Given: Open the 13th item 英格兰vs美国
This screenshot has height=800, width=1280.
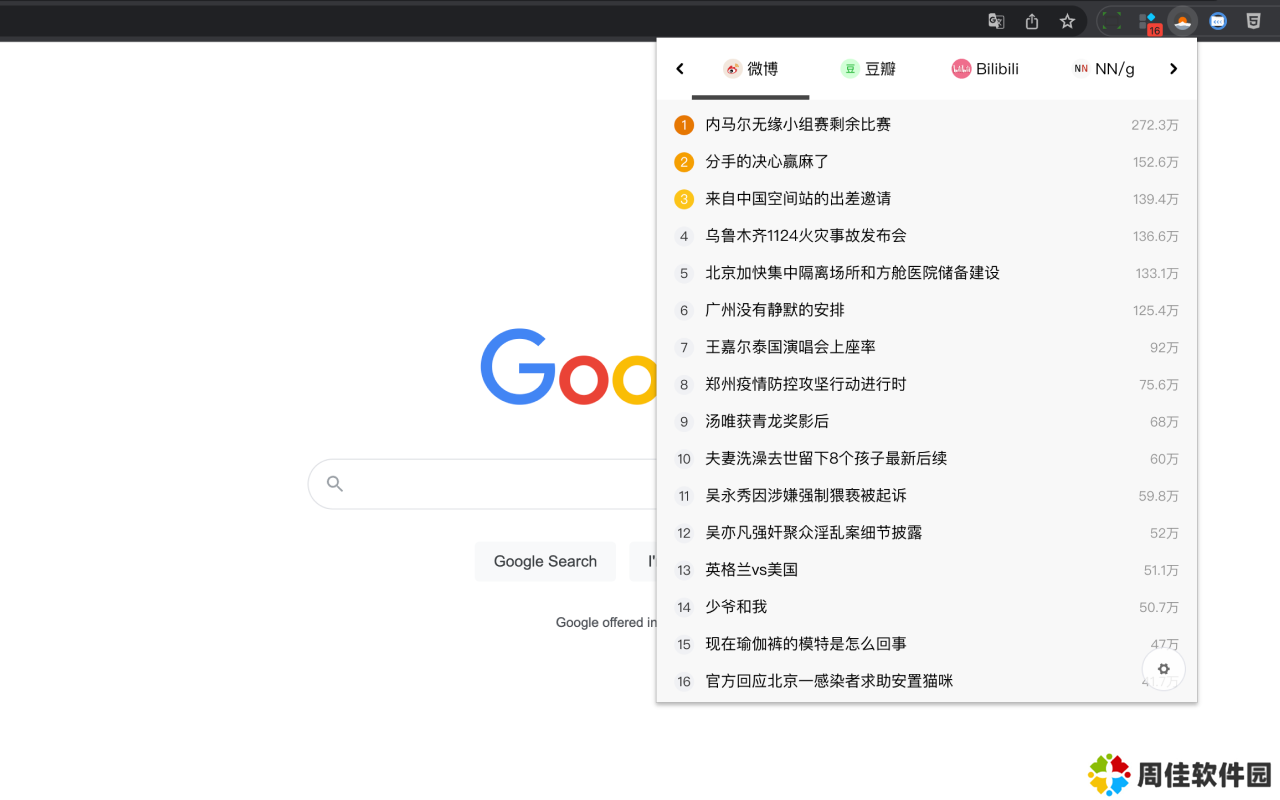Looking at the screenshot, I should click(751, 570).
